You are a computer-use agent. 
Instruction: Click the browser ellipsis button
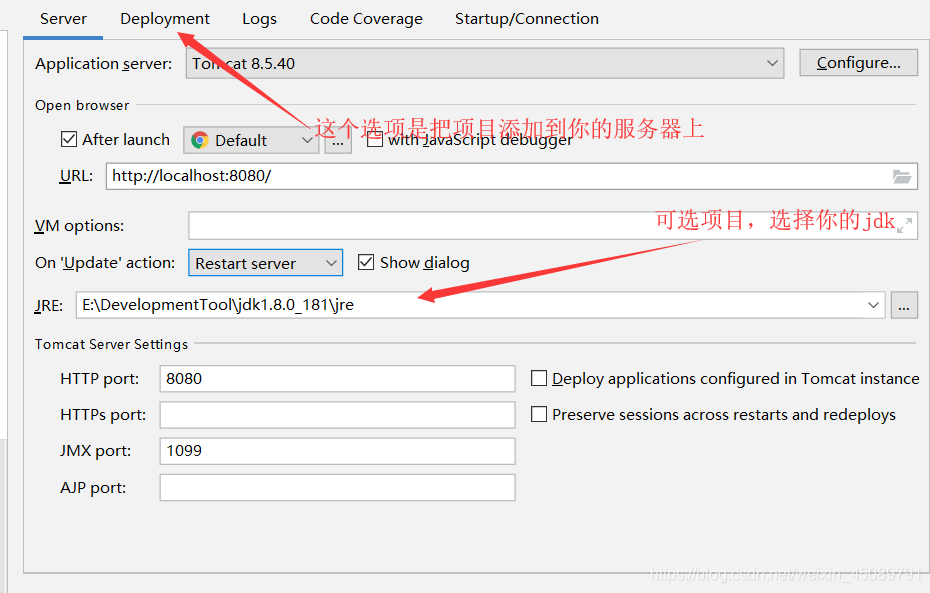[338, 142]
